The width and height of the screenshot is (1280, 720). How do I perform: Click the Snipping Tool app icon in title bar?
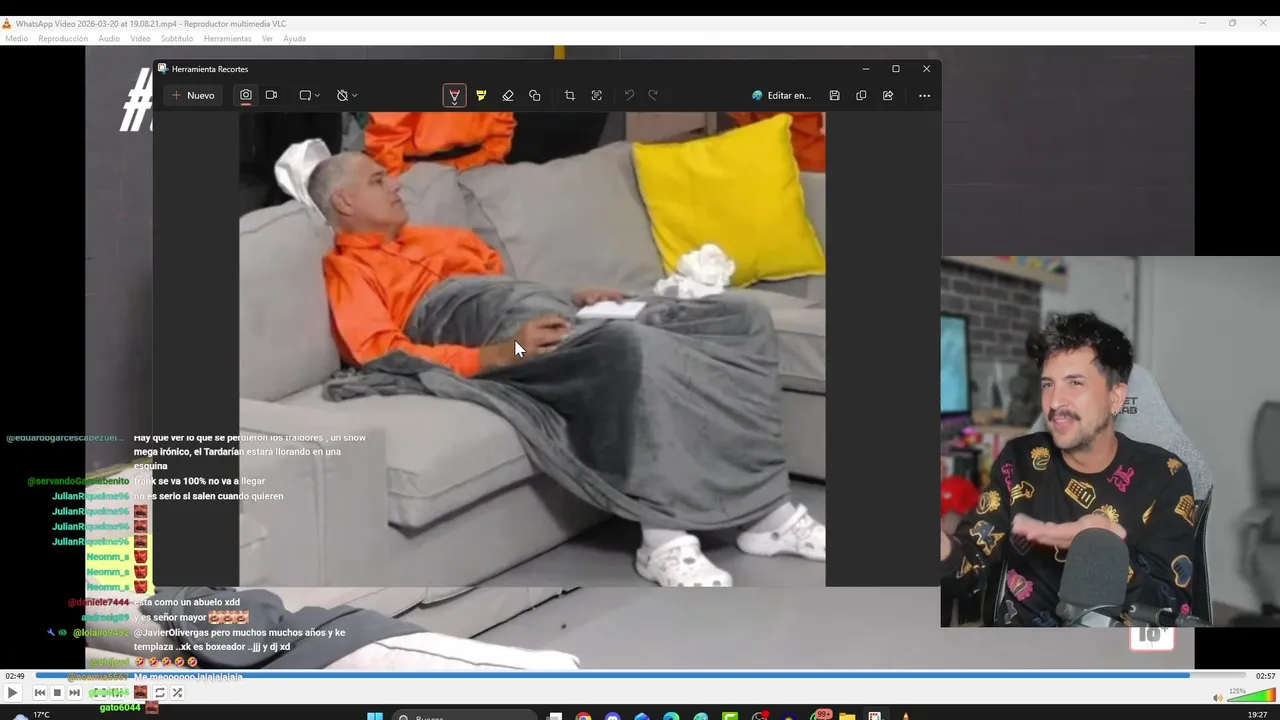162,69
